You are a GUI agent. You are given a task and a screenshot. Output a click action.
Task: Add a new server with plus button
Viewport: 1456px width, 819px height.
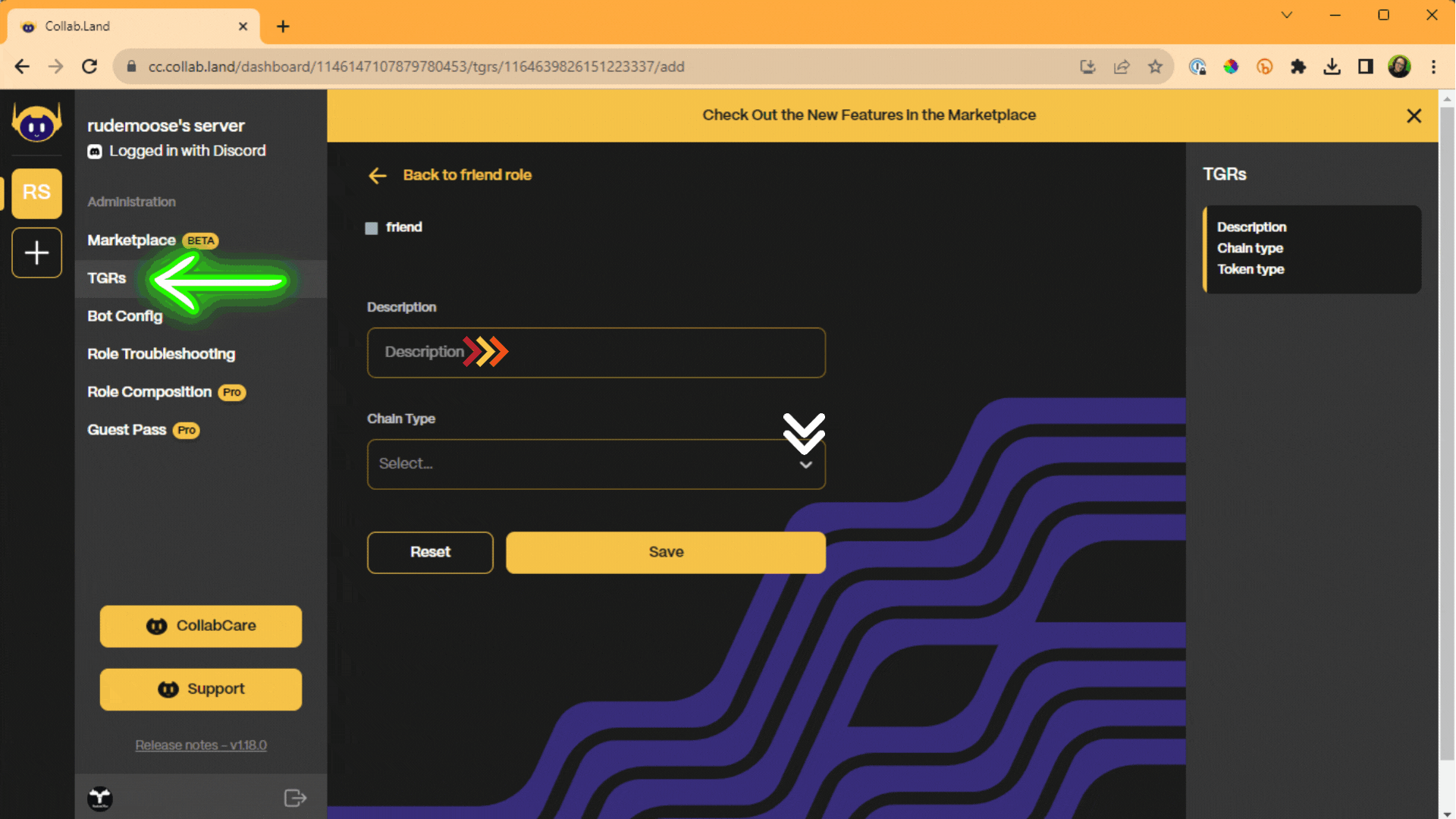[36, 253]
